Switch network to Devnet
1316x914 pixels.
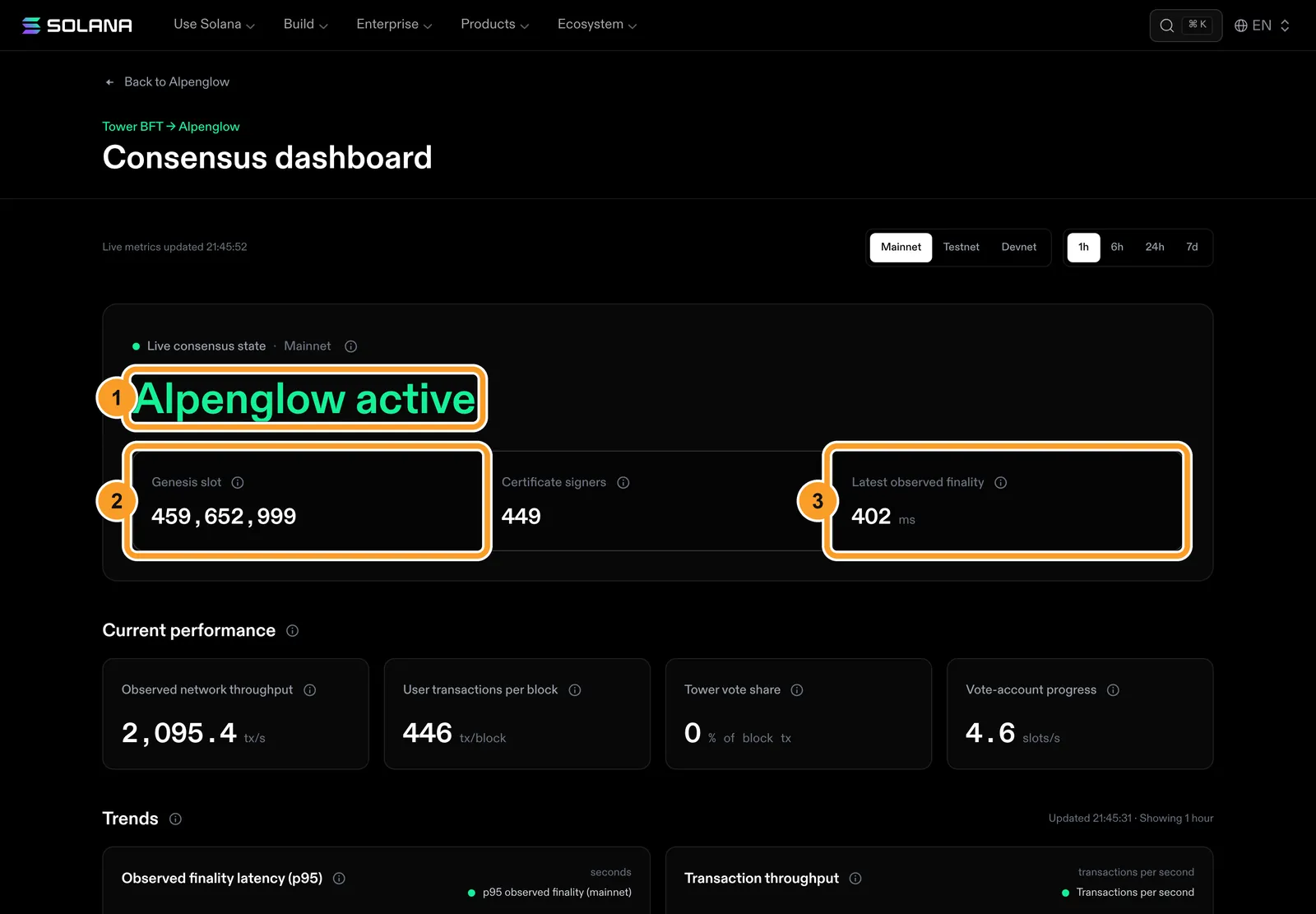point(1019,248)
